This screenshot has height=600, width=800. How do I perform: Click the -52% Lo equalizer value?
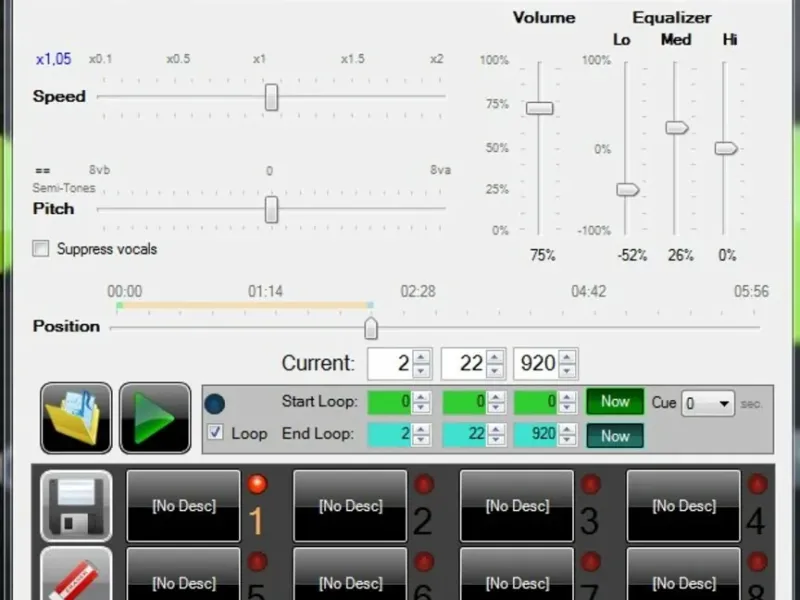pyautogui.click(x=632, y=255)
